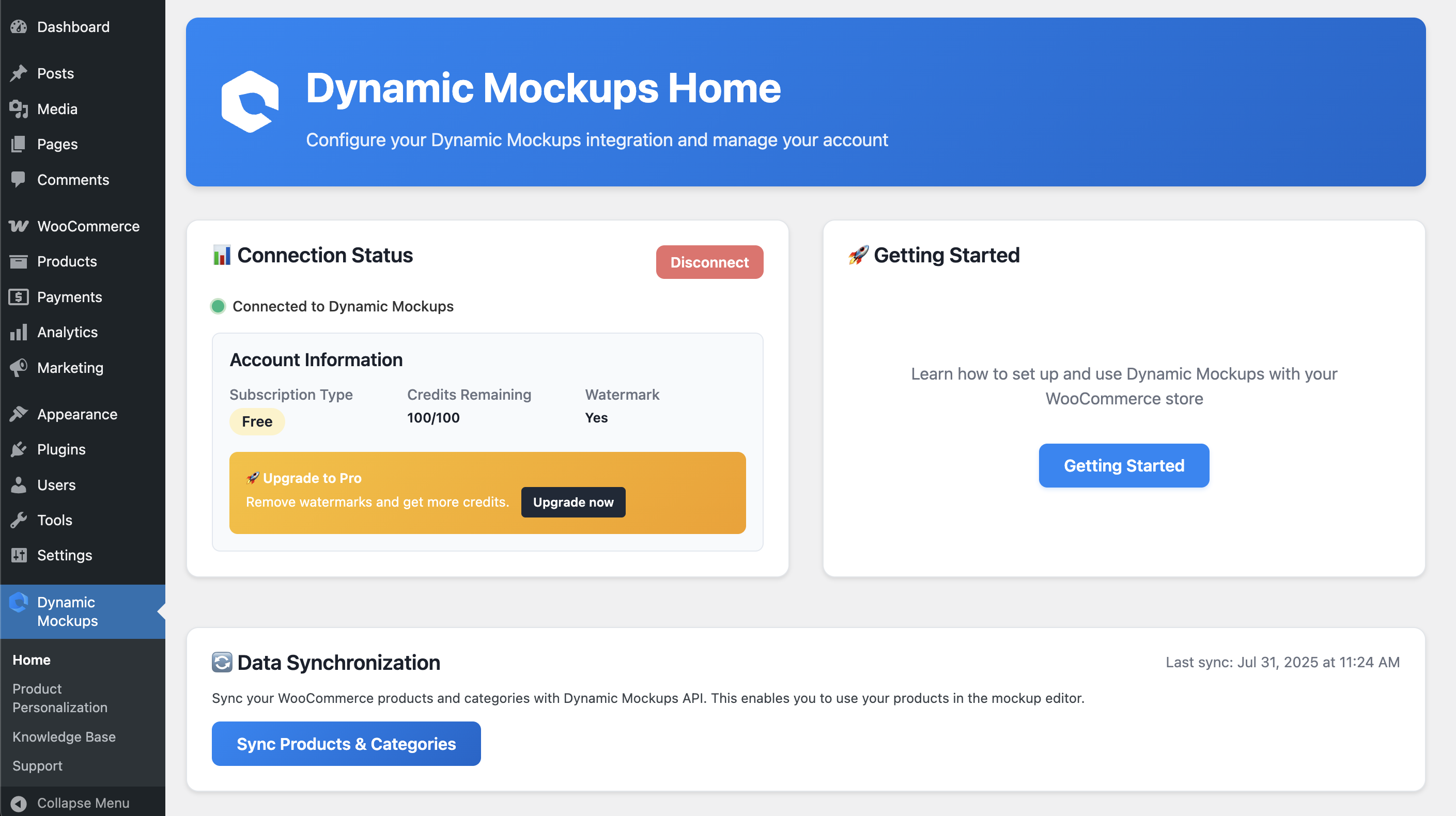Click the Products archive box icon
Viewport: 1456px width, 816px height.
(x=19, y=261)
